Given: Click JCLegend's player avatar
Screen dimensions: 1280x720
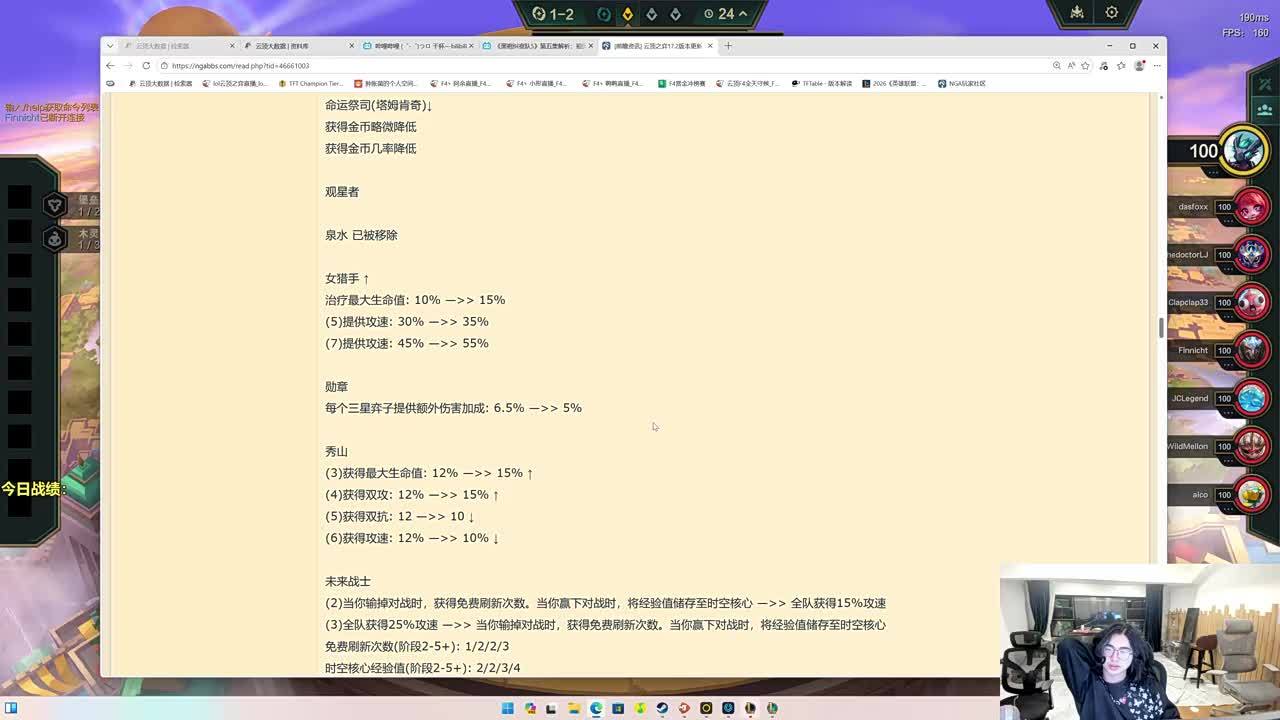Looking at the screenshot, I should [1250, 399].
